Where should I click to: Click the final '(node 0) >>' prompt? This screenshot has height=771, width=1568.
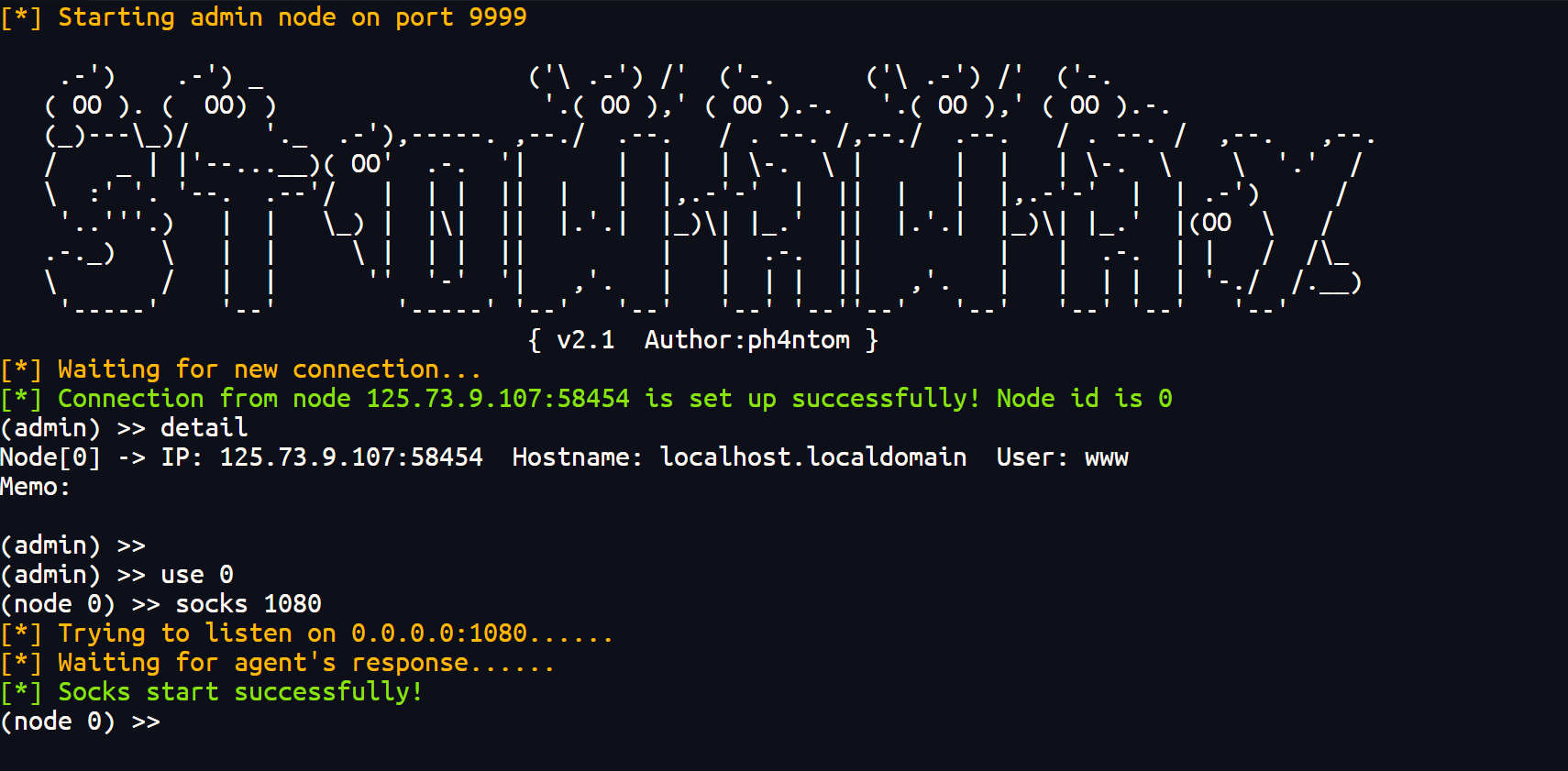click(81, 721)
